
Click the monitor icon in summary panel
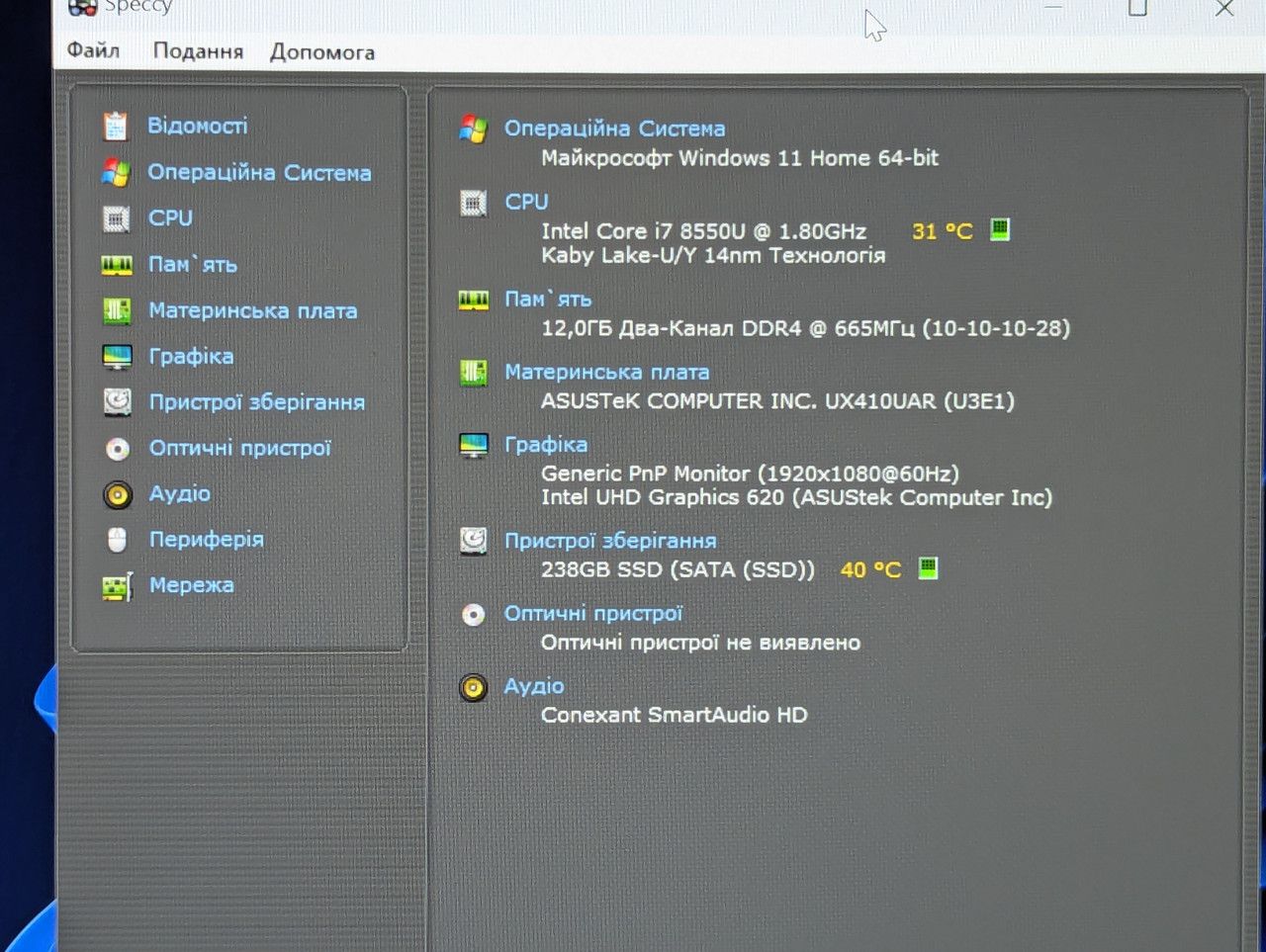click(474, 446)
